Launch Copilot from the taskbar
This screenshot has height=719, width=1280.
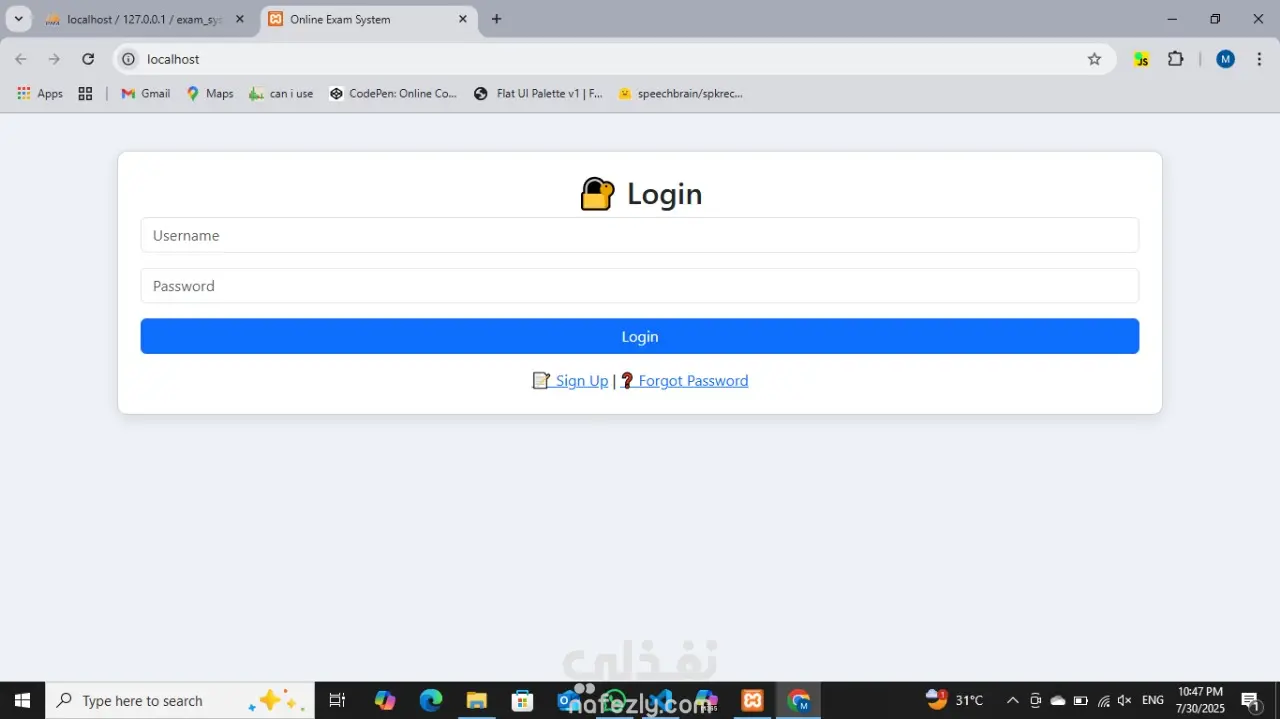pyautogui.click(x=385, y=700)
